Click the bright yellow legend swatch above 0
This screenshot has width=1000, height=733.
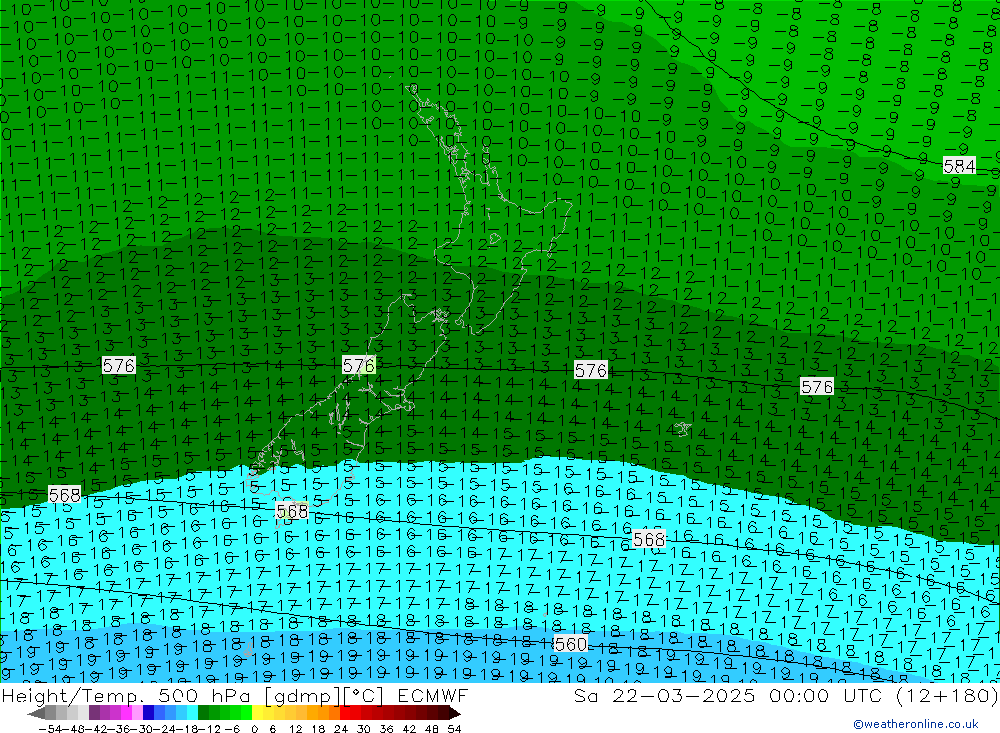(258, 713)
